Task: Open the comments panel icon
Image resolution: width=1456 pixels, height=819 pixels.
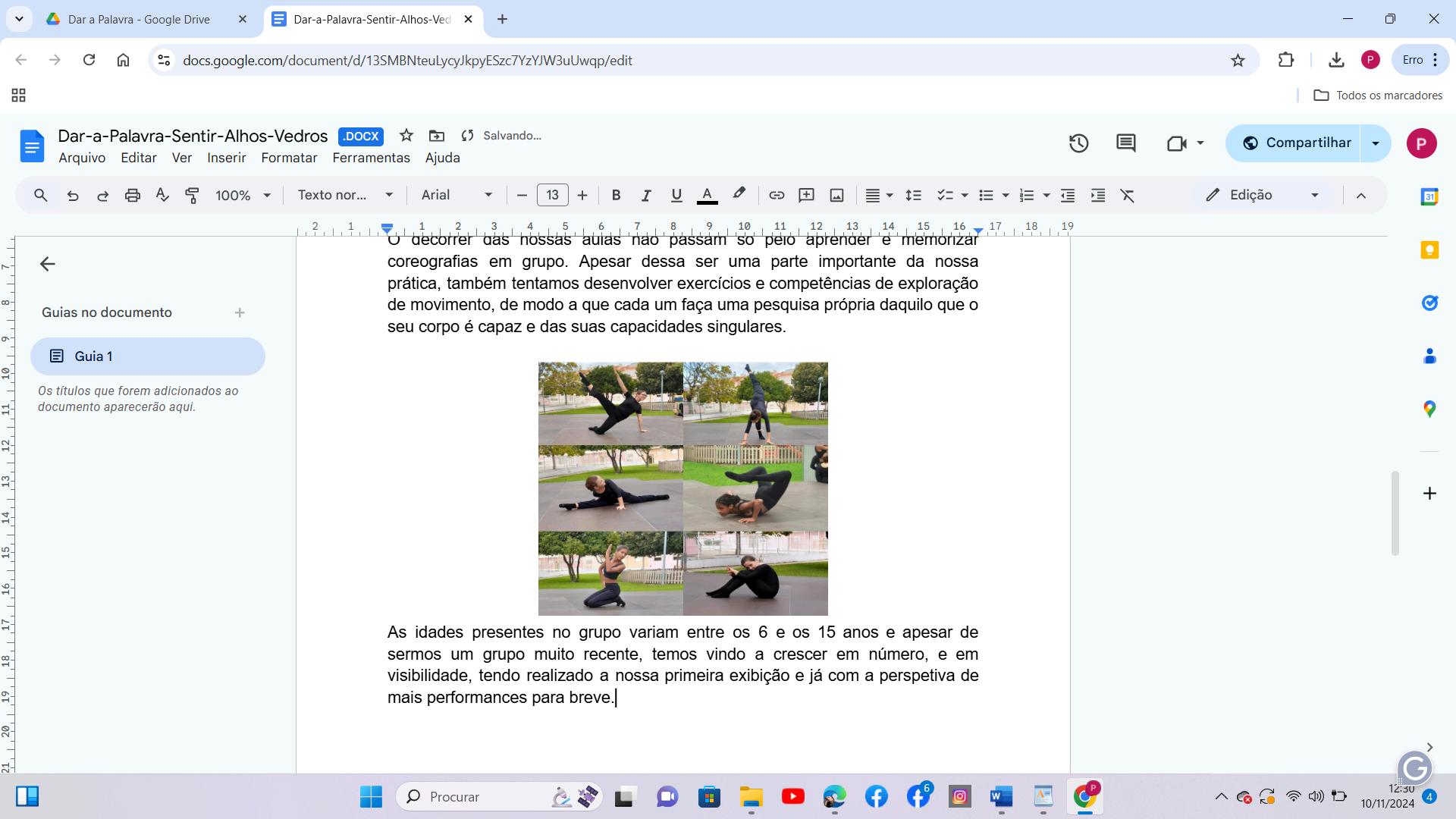Action: (1125, 143)
